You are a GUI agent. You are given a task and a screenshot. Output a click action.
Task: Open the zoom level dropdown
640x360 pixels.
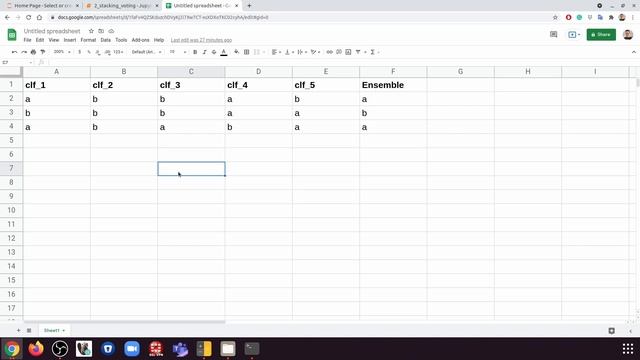click(x=62, y=52)
